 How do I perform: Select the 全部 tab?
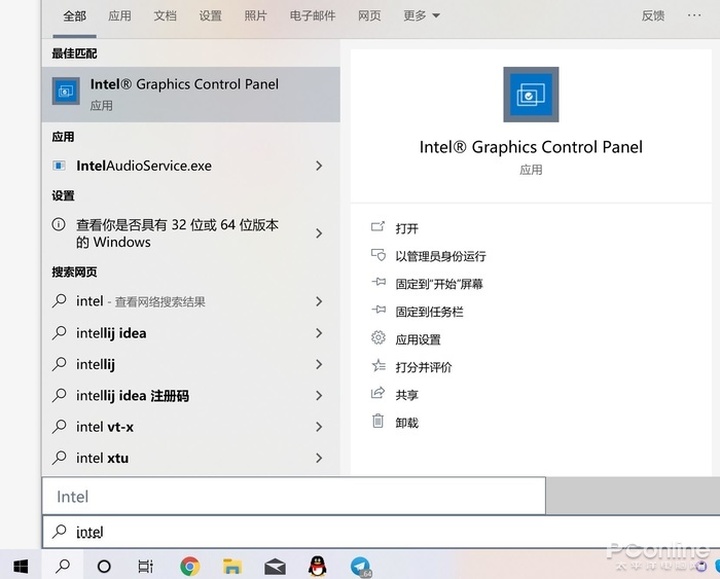click(74, 17)
